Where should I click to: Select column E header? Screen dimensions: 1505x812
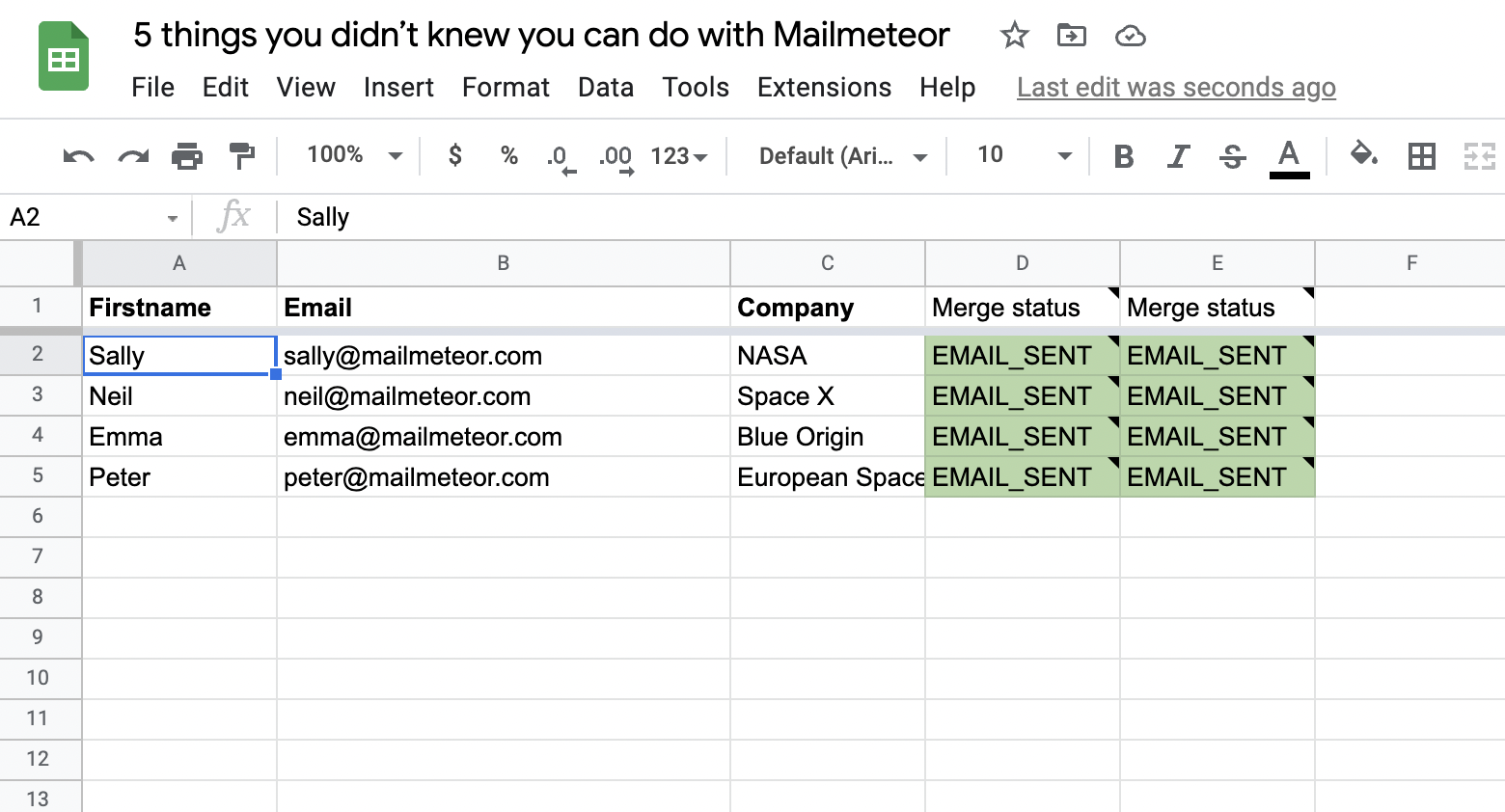pyautogui.click(x=1218, y=263)
